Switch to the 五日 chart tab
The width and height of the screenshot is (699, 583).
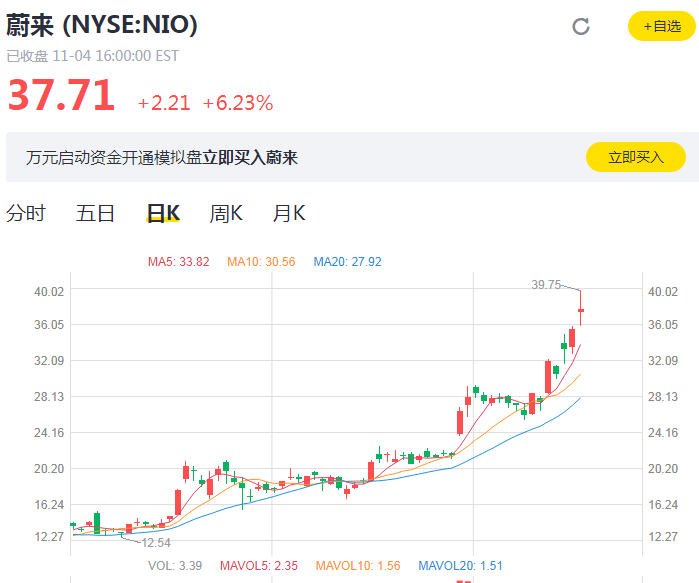(95, 213)
